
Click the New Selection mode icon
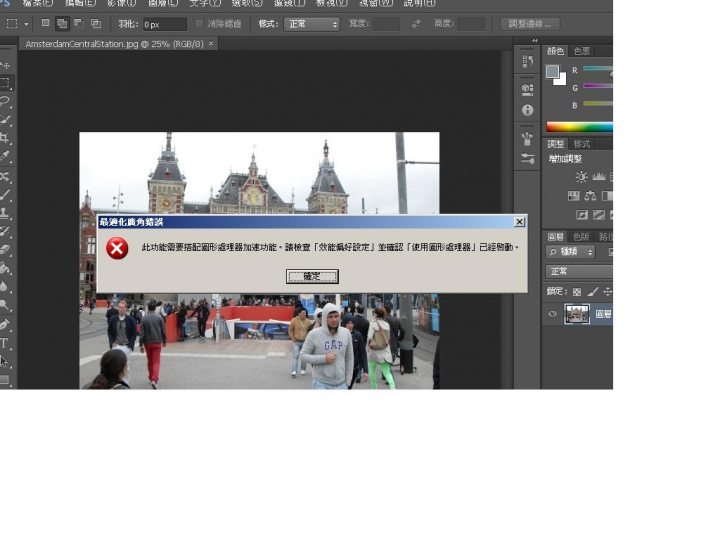click(45, 23)
